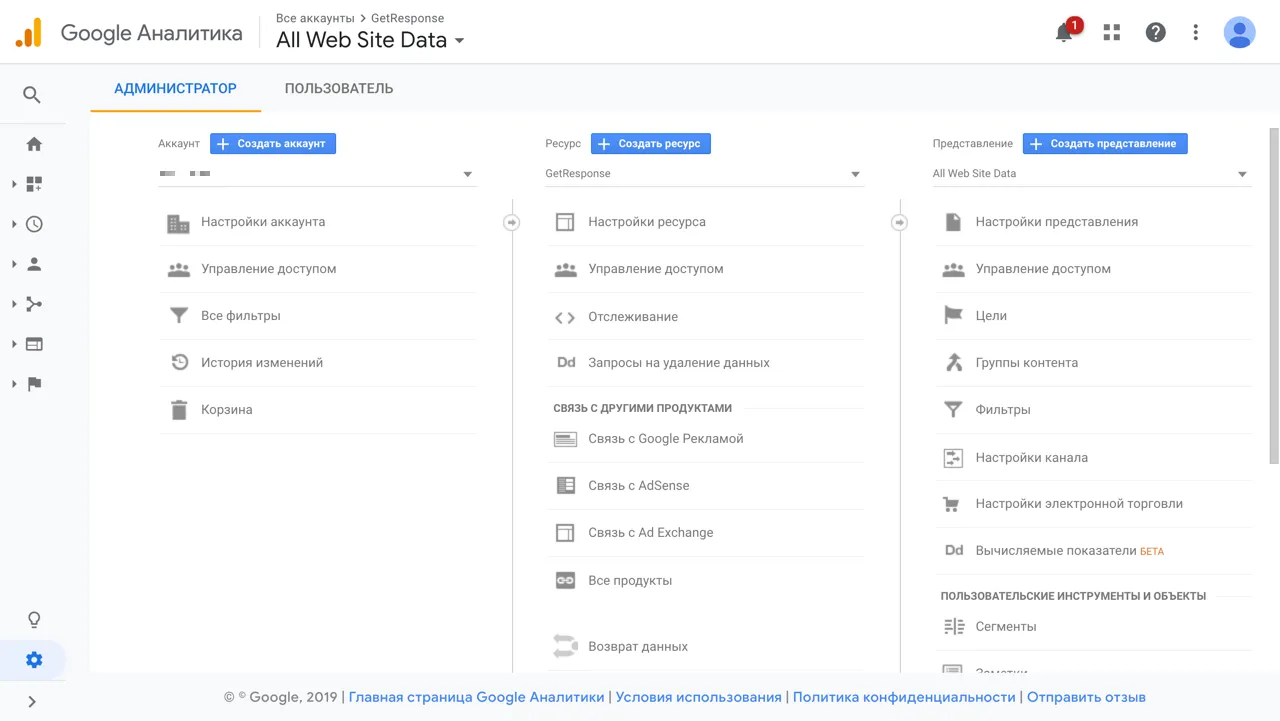
Task: Go to Home via sidebar house icon
Action: [x=34, y=144]
